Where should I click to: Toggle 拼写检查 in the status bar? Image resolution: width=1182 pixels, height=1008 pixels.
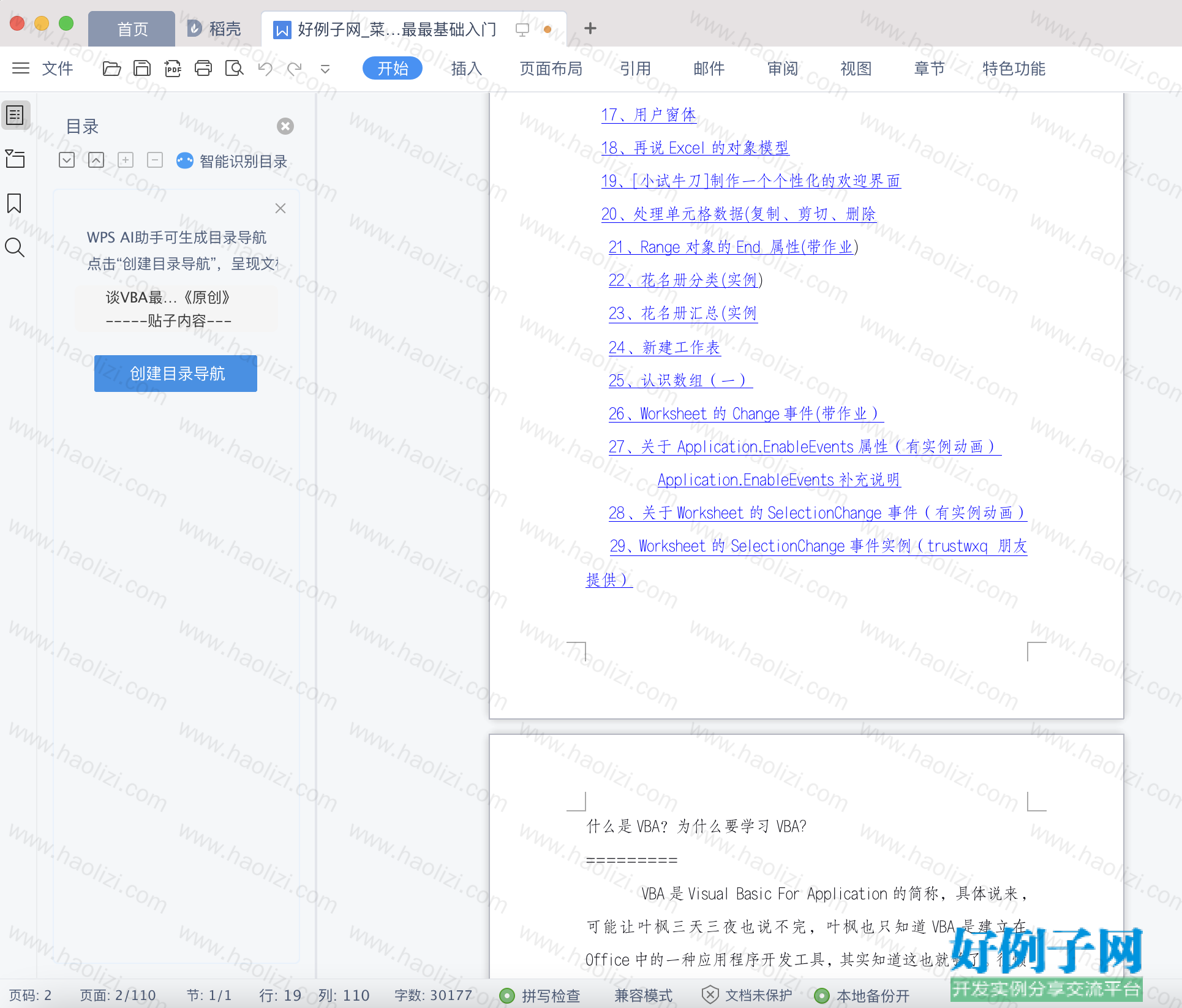[540, 995]
